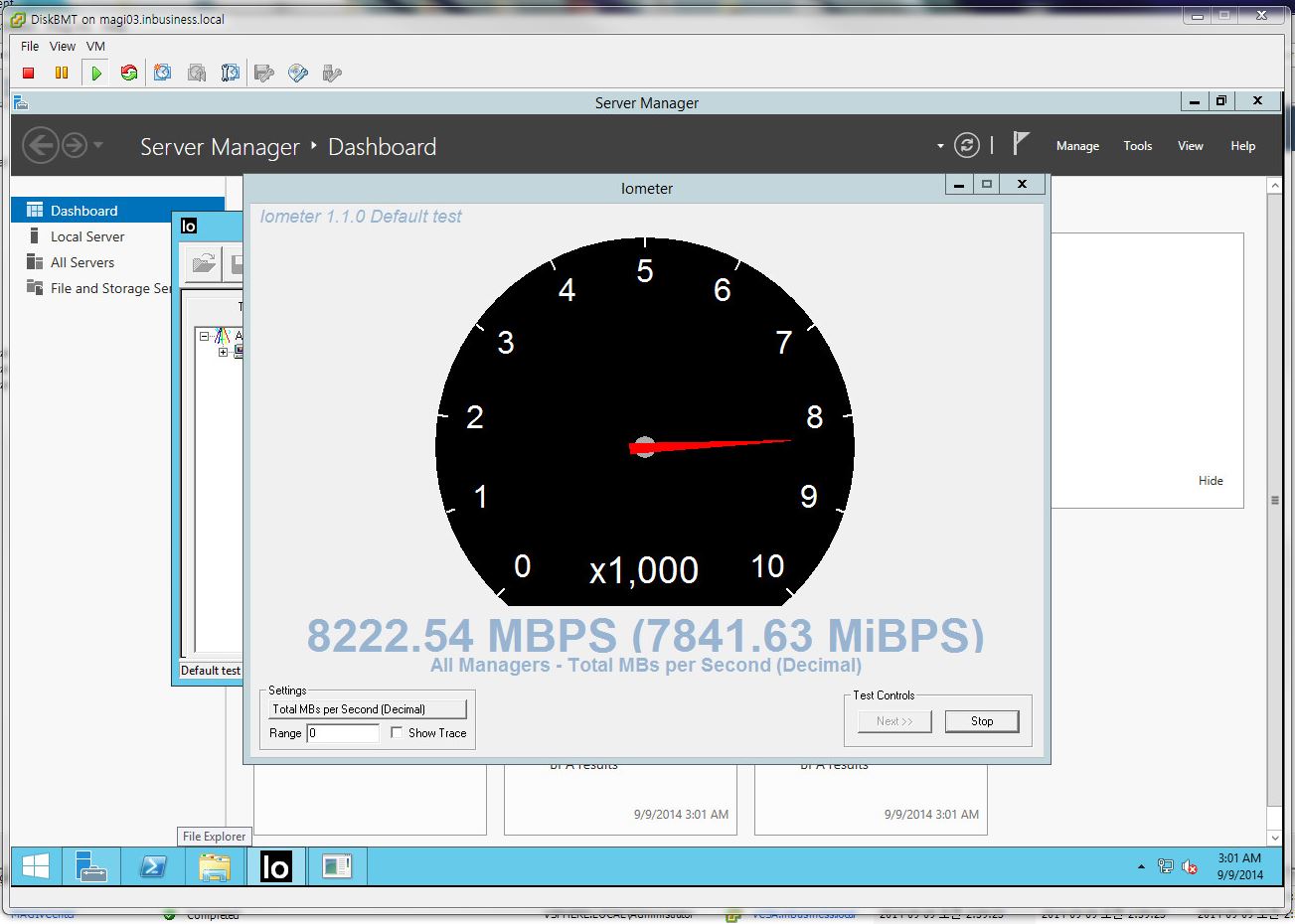Click the Open file icon in Iometer
The width and height of the screenshot is (1295, 924).
(x=204, y=263)
